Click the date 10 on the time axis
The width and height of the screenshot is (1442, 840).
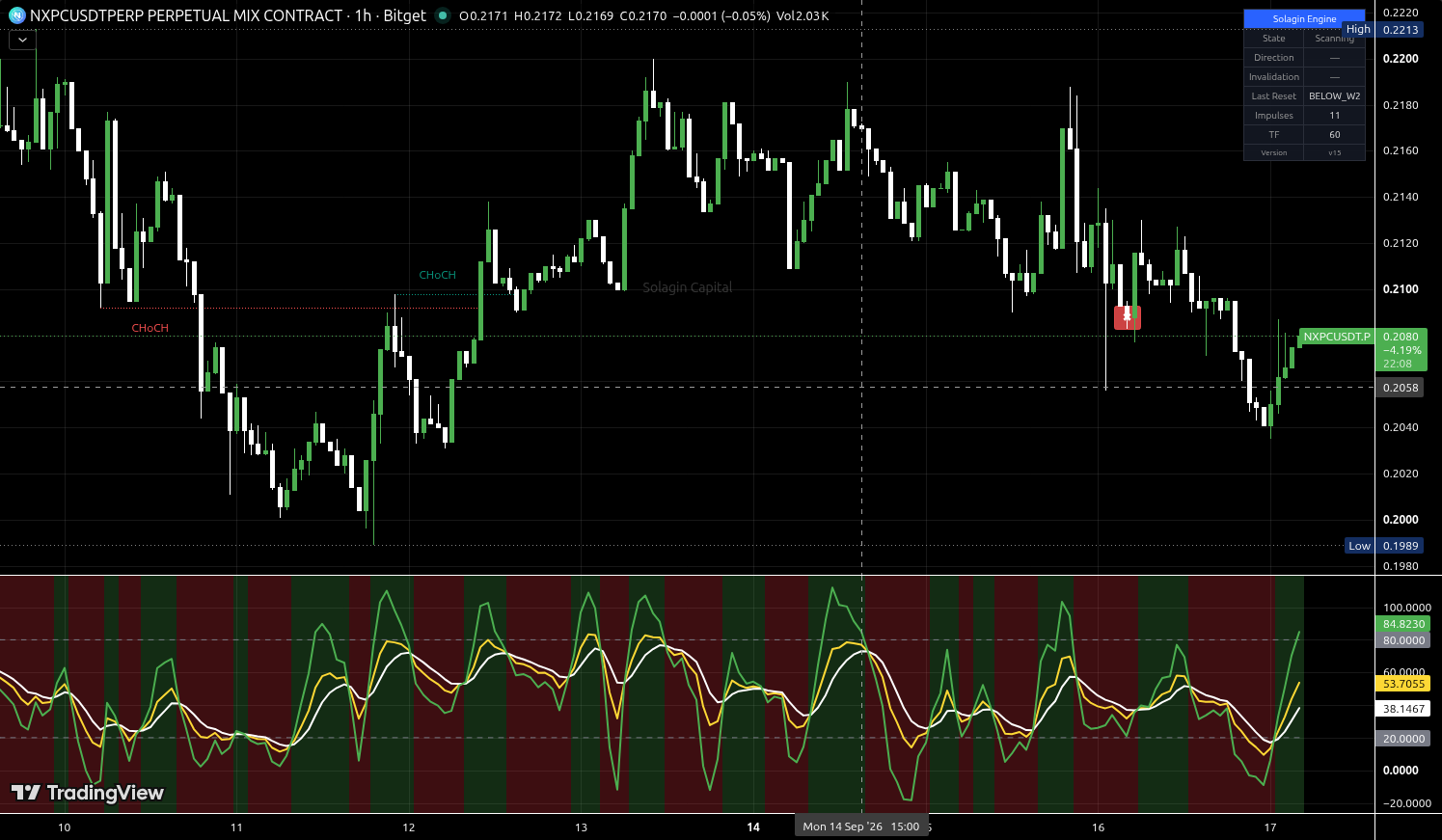65,827
